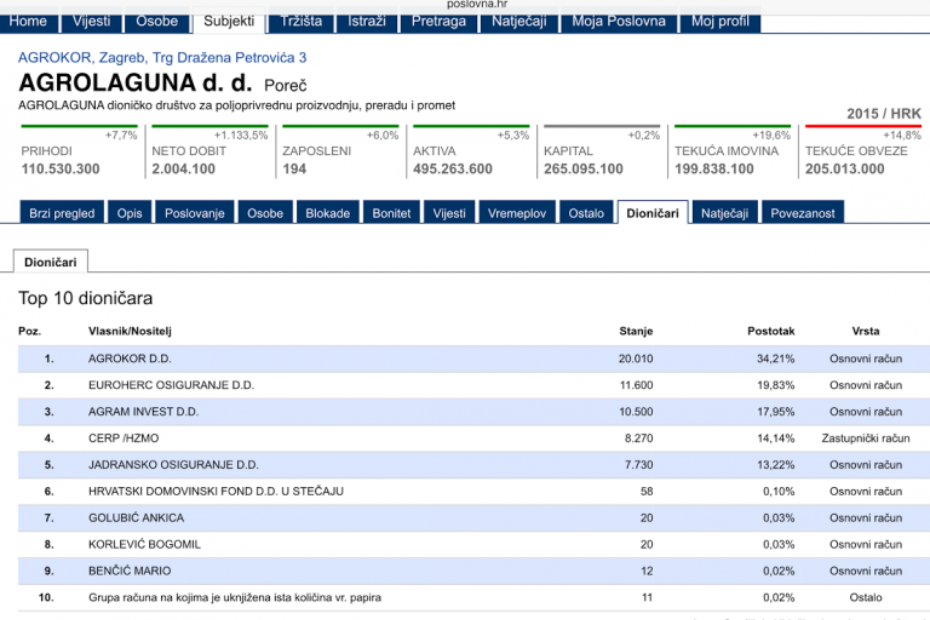The image size is (930, 620).
Task: Select the Brzi pregled company tab
Action: pyautogui.click(x=62, y=213)
